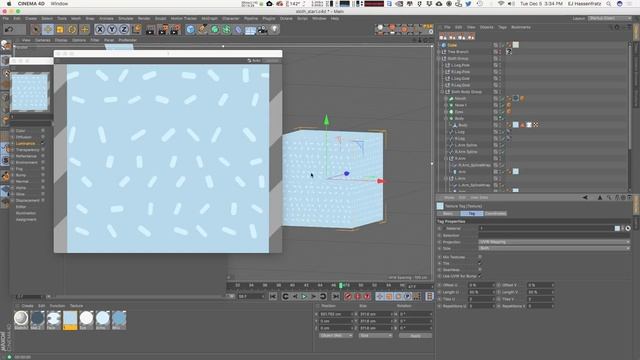
Task: Select the Move tool in toolbar
Action: 48,29
